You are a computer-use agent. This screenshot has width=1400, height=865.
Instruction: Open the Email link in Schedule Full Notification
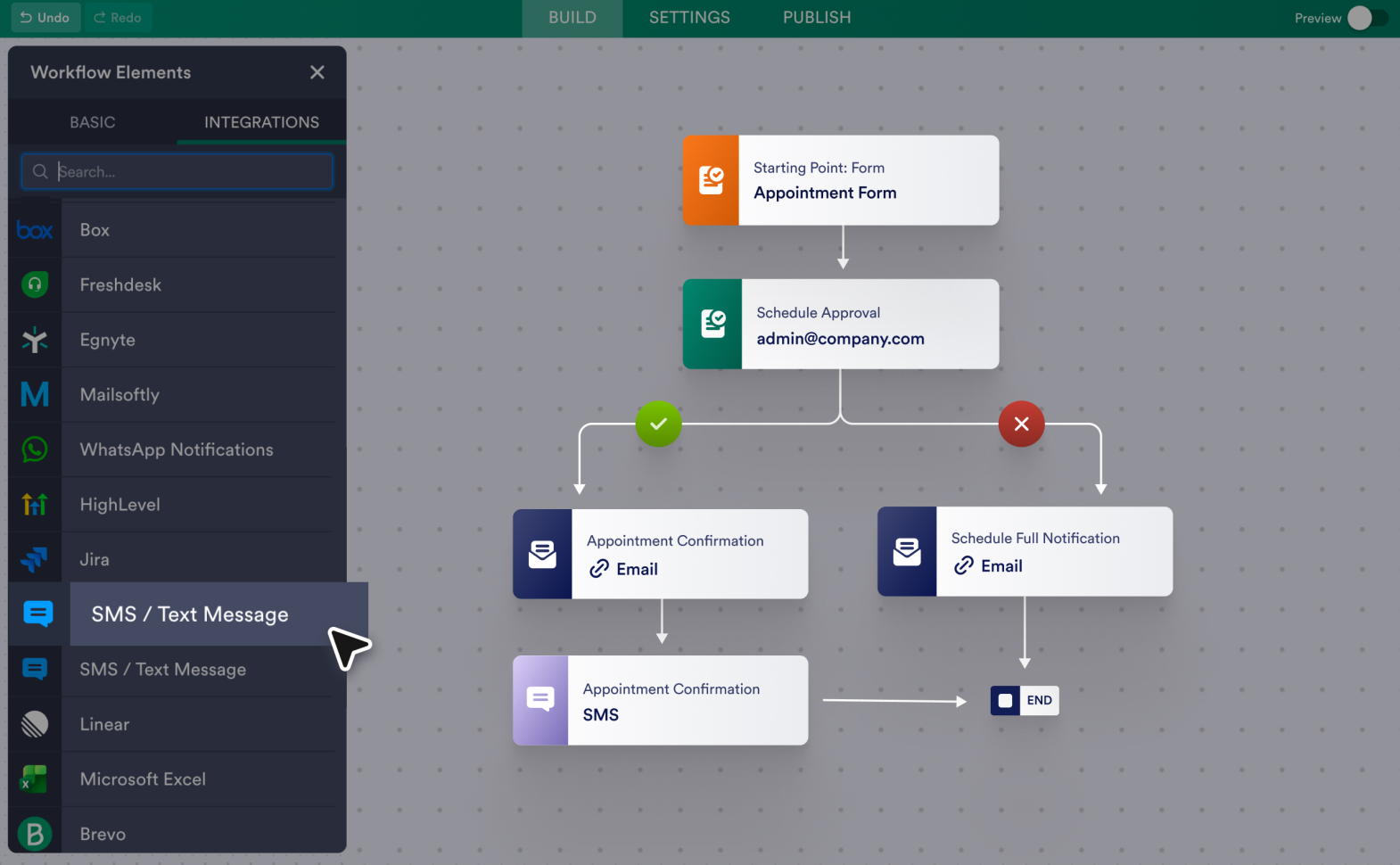pos(988,566)
